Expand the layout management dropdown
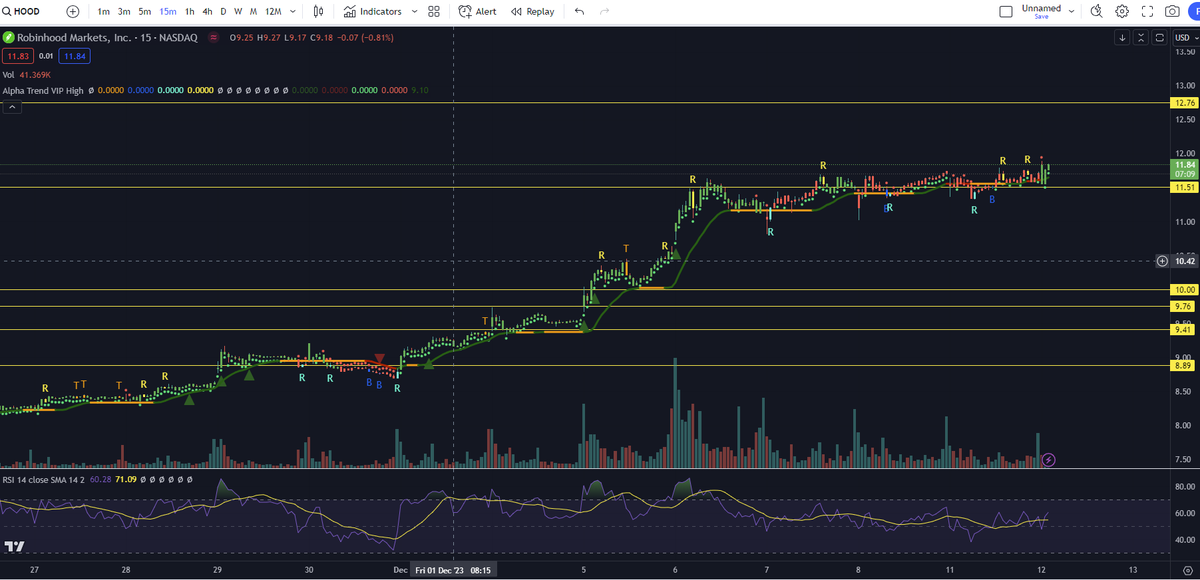This screenshot has width=1200, height=580. [x=1072, y=11]
